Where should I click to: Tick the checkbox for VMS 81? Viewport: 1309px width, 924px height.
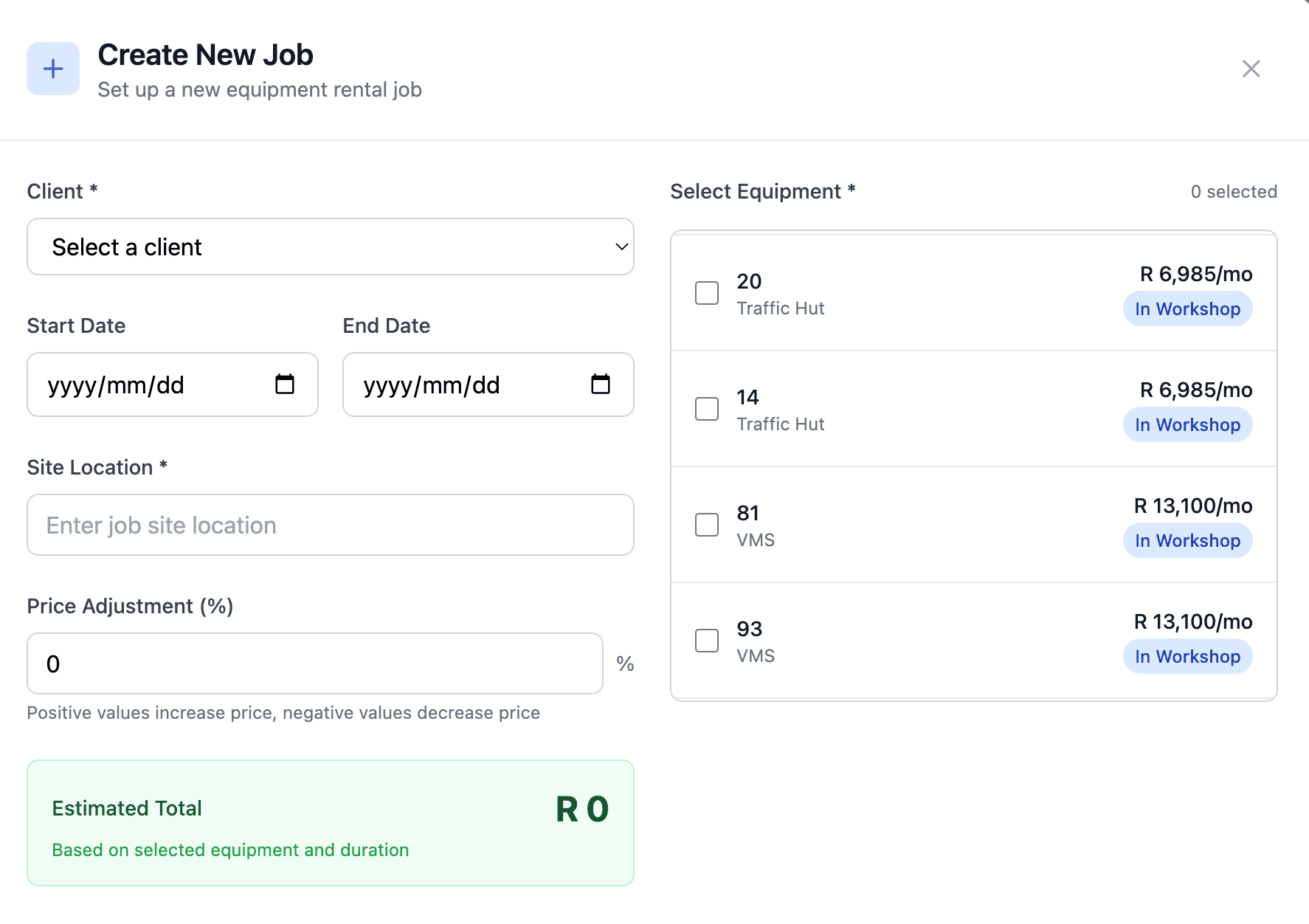pyautogui.click(x=707, y=525)
